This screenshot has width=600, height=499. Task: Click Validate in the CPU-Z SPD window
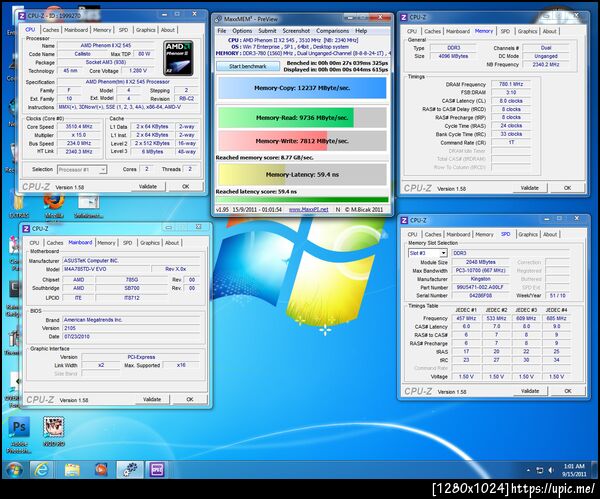[x=530, y=391]
